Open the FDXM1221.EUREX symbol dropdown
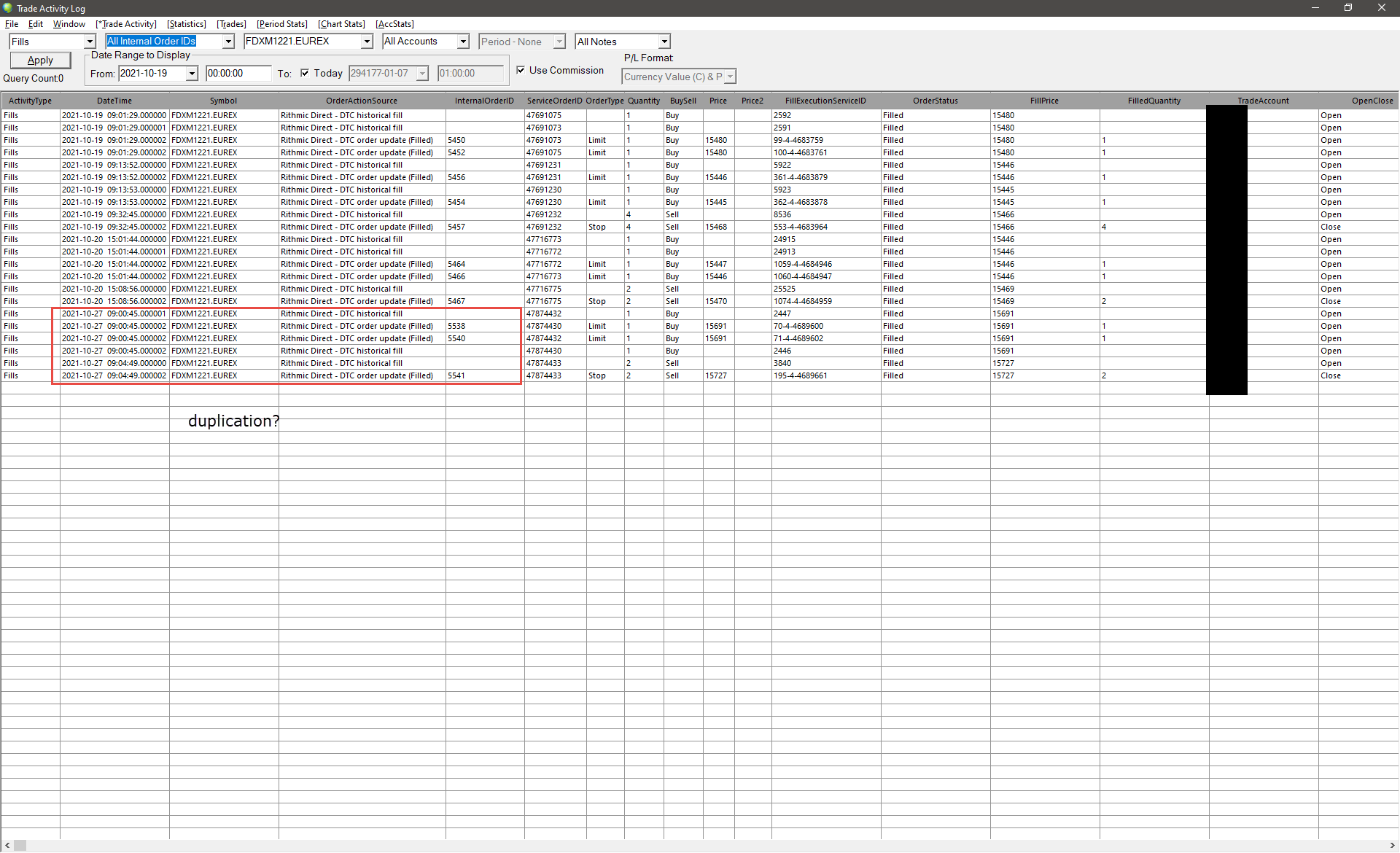This screenshot has height=853, width=1400. tap(367, 42)
